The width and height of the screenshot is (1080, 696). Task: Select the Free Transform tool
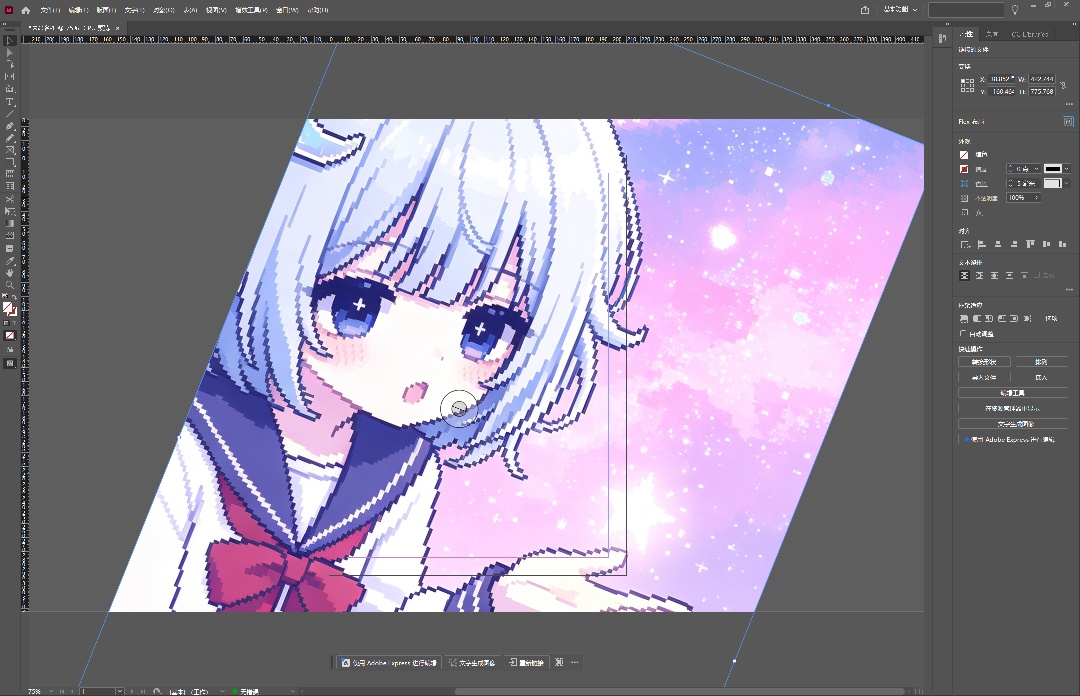[10, 211]
